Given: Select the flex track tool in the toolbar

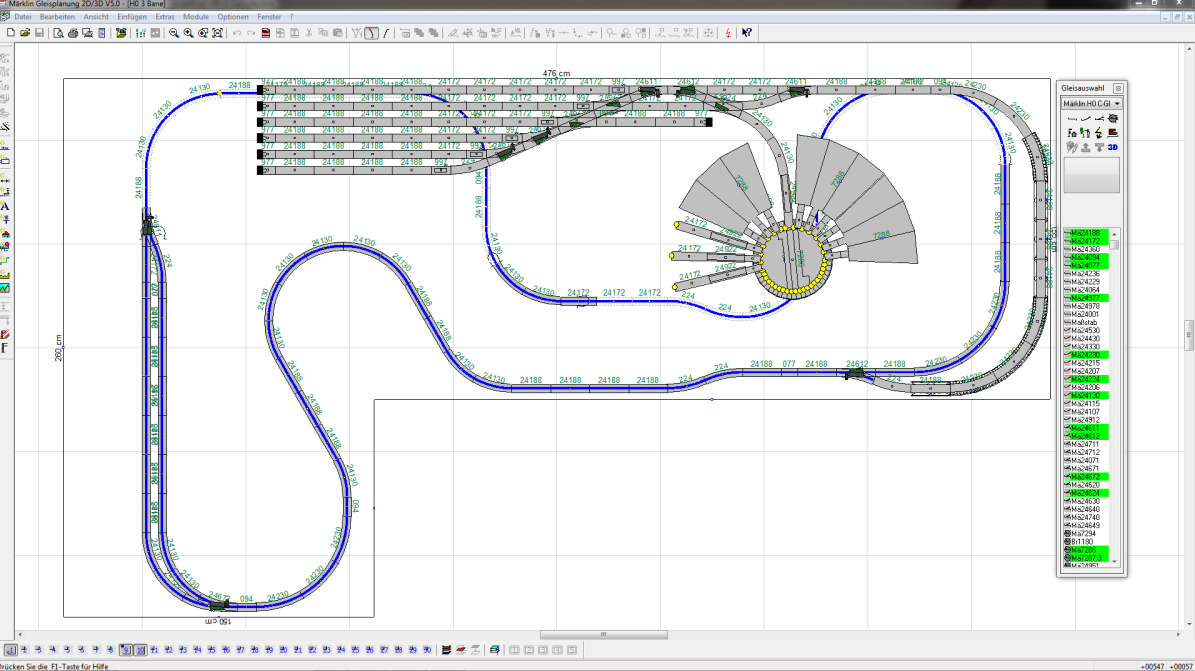Looking at the screenshot, I should click(371, 33).
